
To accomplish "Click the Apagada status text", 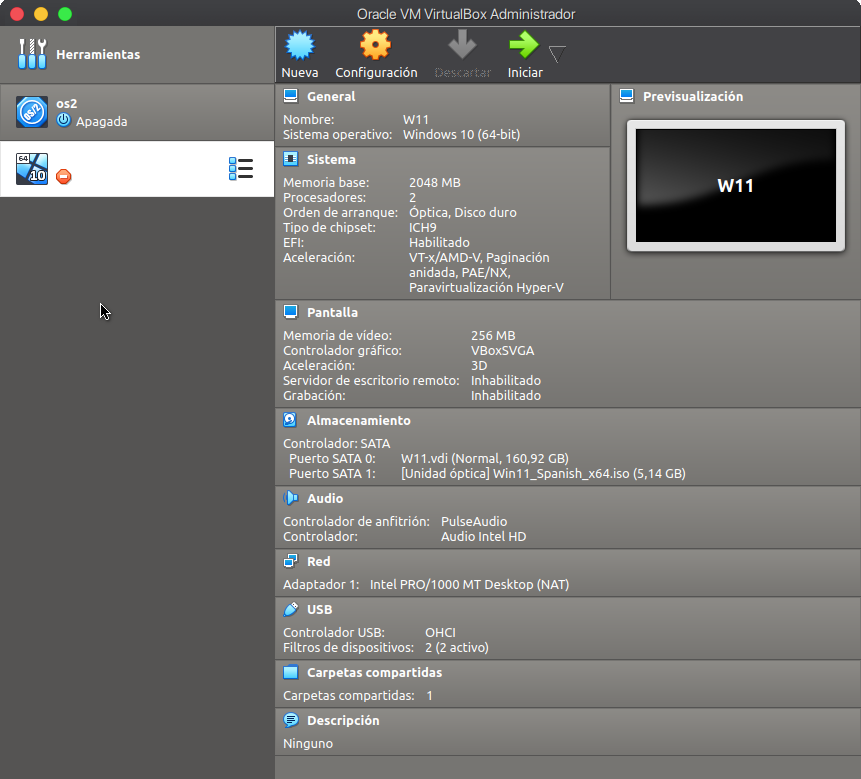I will tap(102, 121).
